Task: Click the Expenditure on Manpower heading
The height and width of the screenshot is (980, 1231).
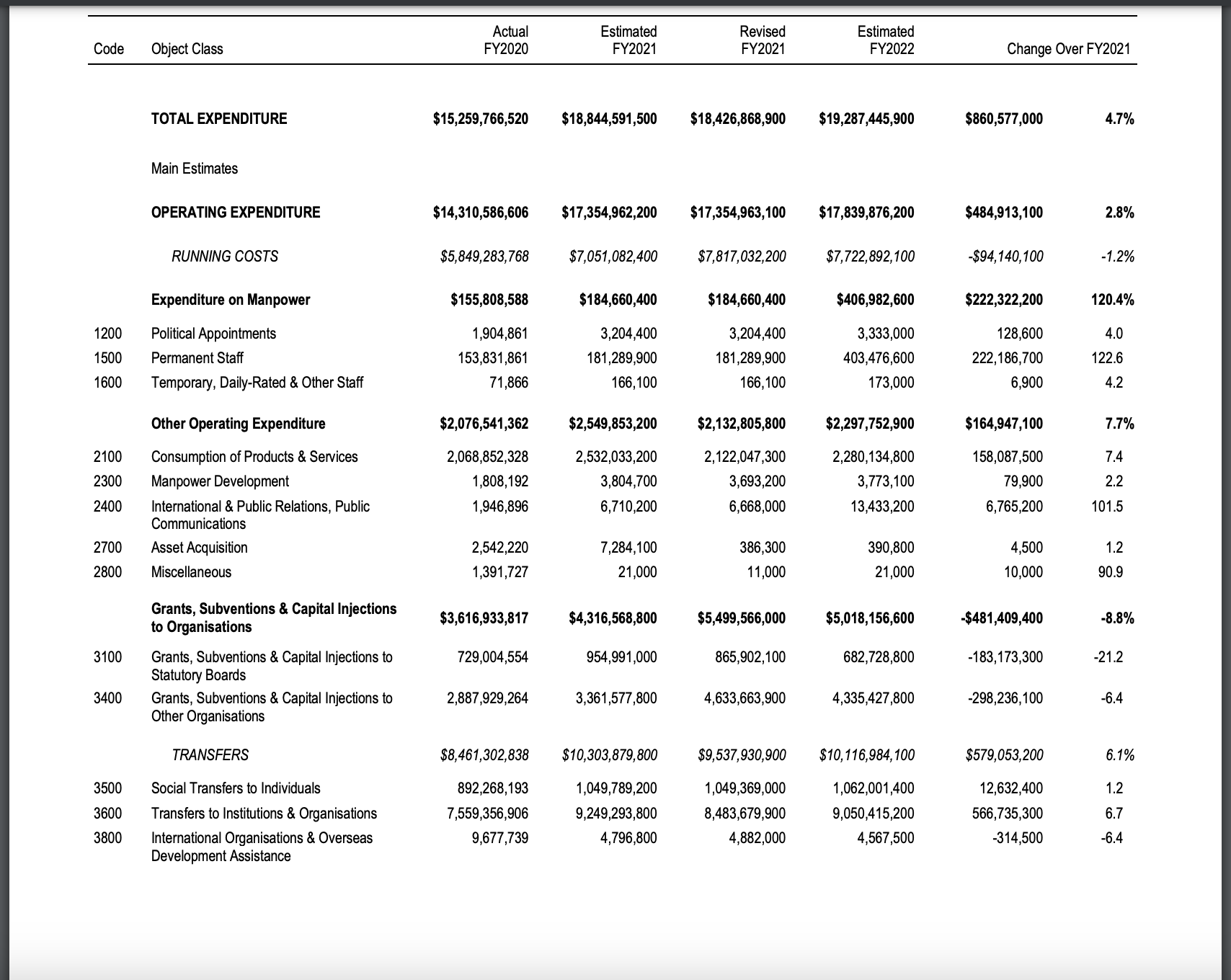Action: pos(230,300)
